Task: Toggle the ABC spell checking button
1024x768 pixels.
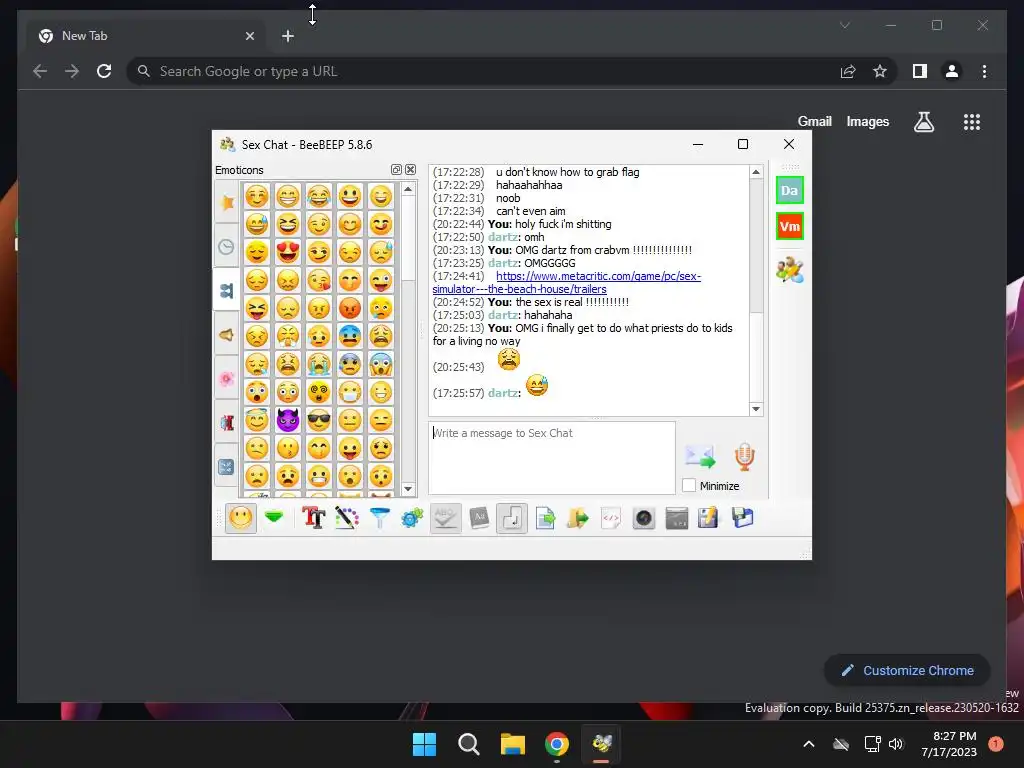Action: (x=445, y=519)
